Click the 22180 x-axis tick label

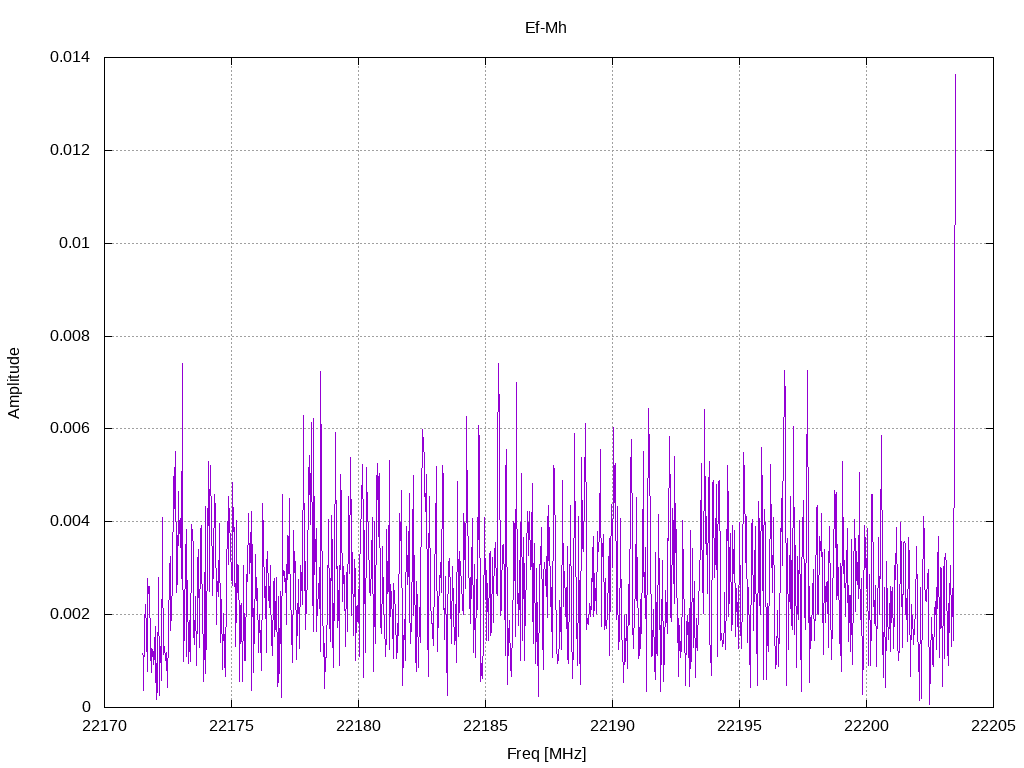[359, 726]
